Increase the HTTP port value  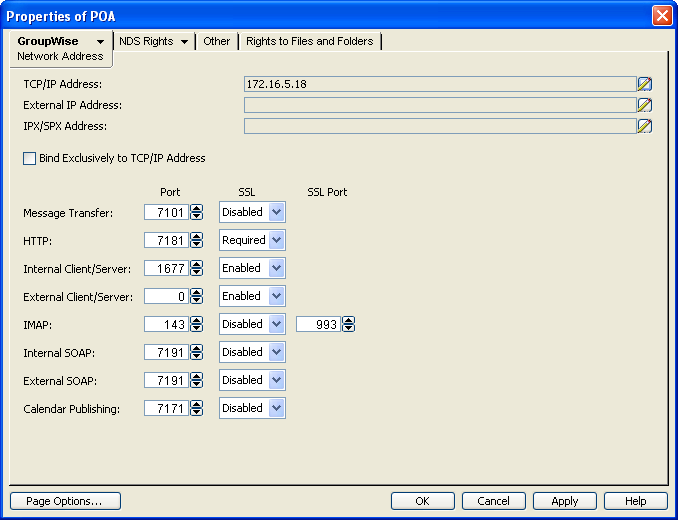pyautogui.click(x=197, y=236)
